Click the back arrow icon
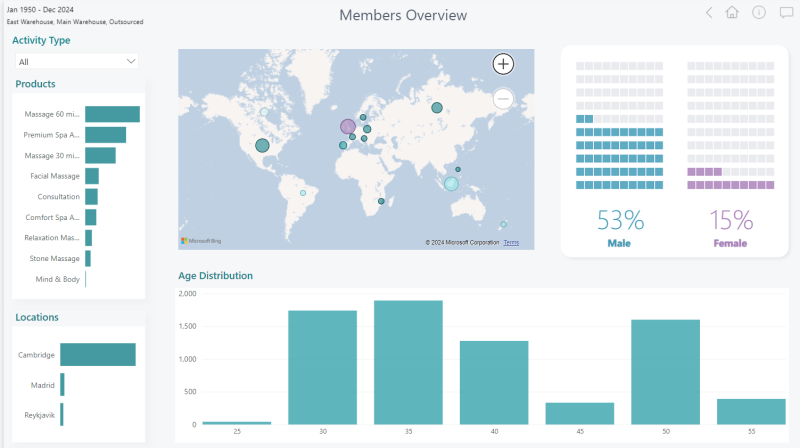The height and width of the screenshot is (448, 800). (709, 13)
